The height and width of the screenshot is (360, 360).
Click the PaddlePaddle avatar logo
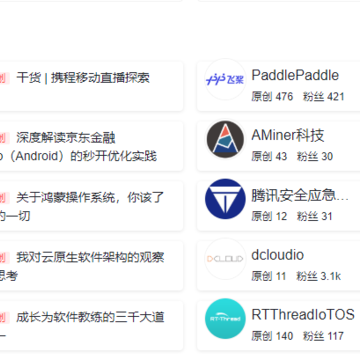[225, 79]
